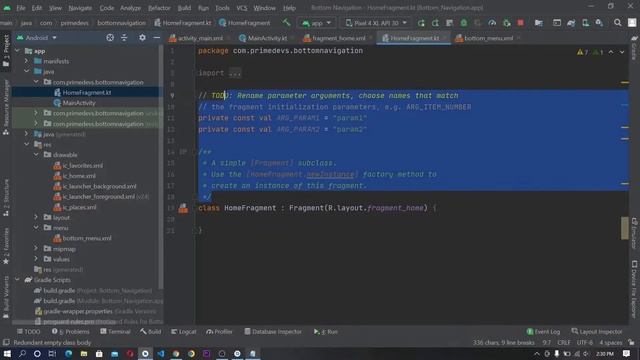Select ic_launcher_background.xml file
The width and height of the screenshot is (640, 360).
(99, 186)
